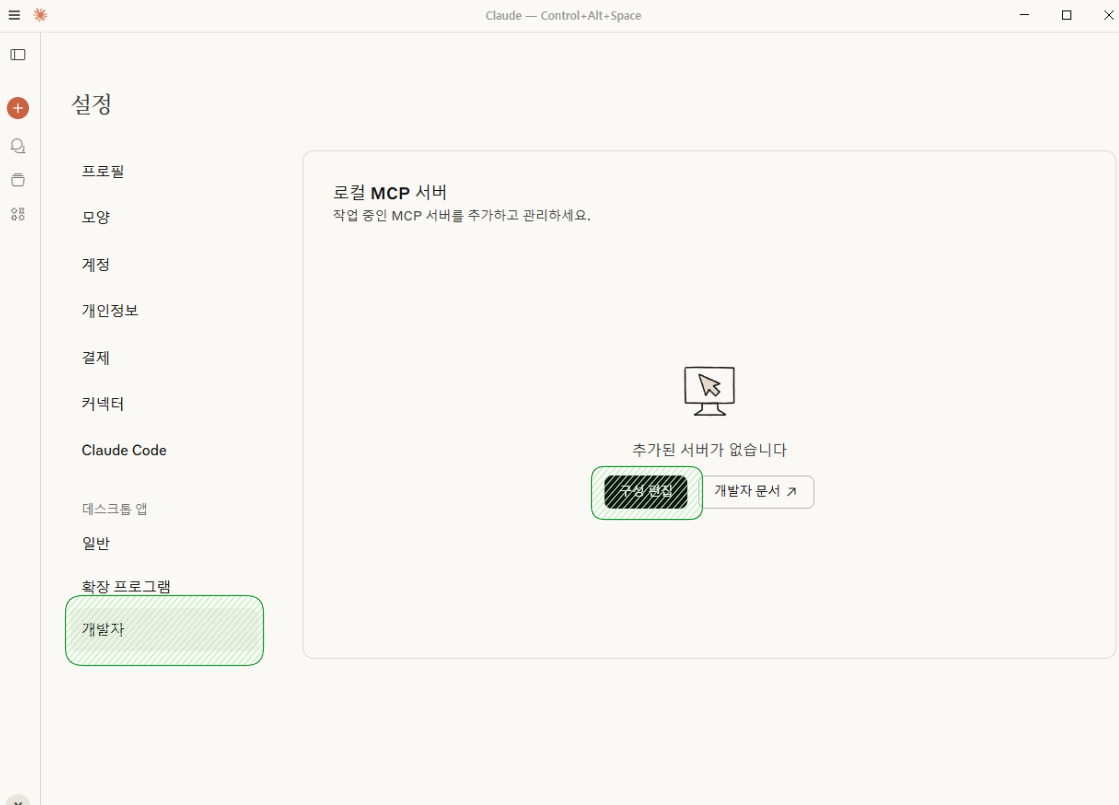
Task: Click the MCP server description text
Action: (462, 216)
